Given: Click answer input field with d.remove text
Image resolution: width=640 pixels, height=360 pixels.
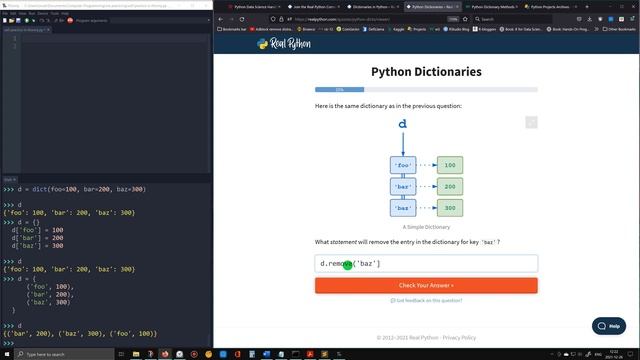Looking at the screenshot, I should coord(426,264).
